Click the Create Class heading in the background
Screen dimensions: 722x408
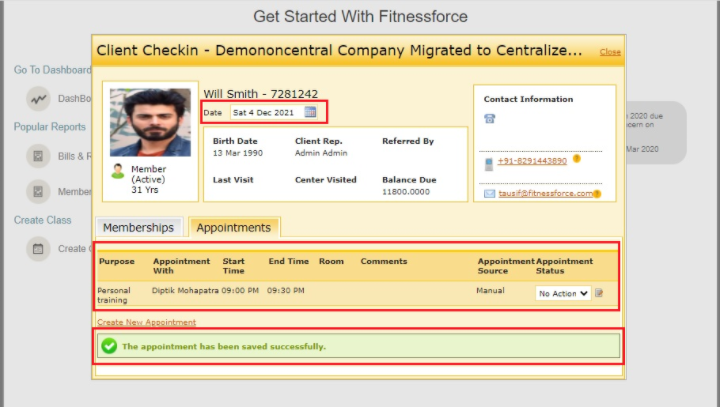click(x=42, y=220)
